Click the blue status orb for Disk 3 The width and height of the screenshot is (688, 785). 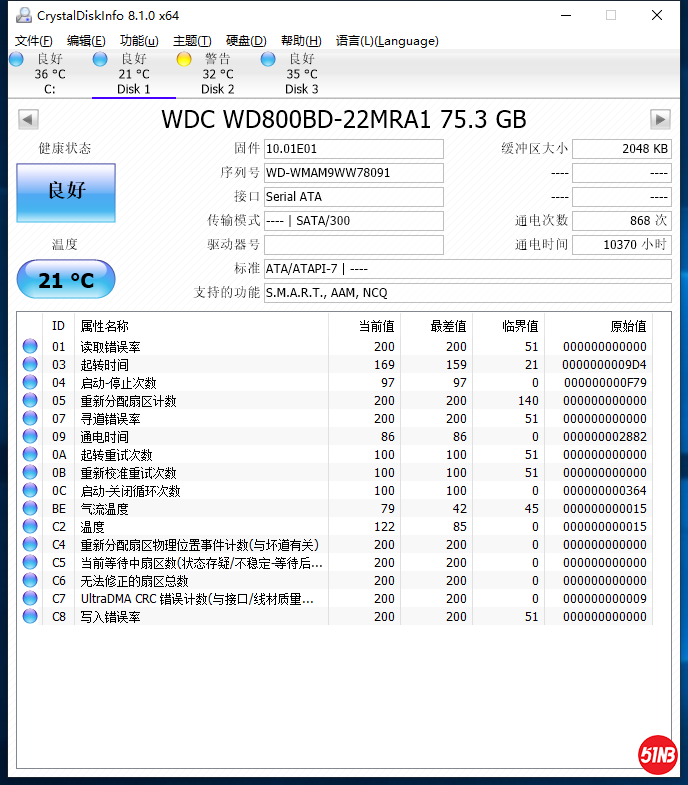point(268,59)
